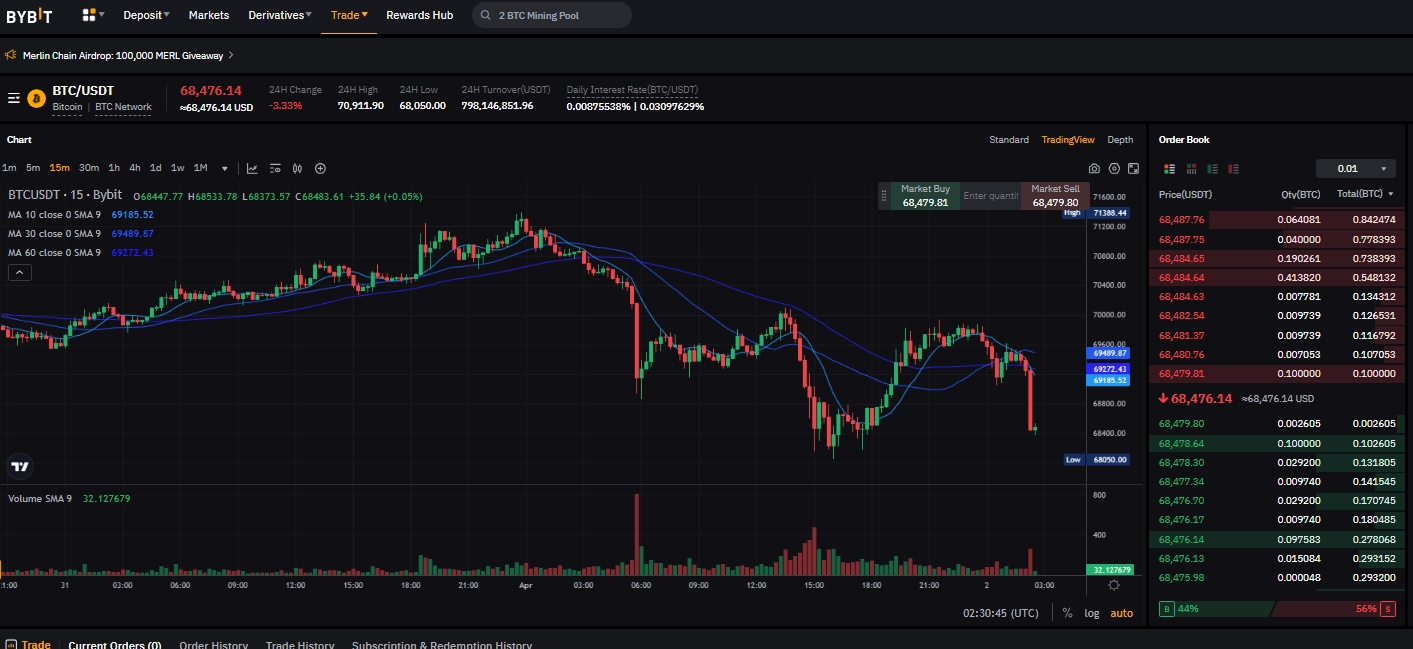Open the Current Orders tab

tap(115, 645)
